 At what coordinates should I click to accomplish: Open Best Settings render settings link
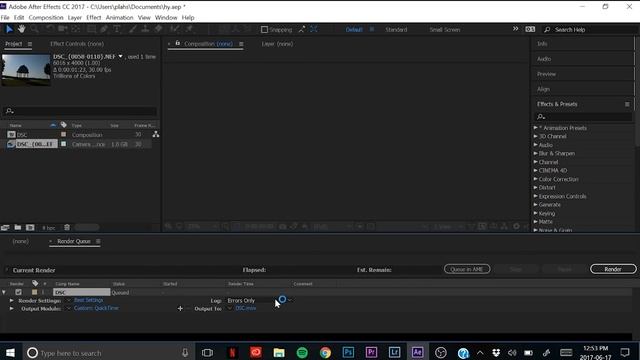coord(89,300)
